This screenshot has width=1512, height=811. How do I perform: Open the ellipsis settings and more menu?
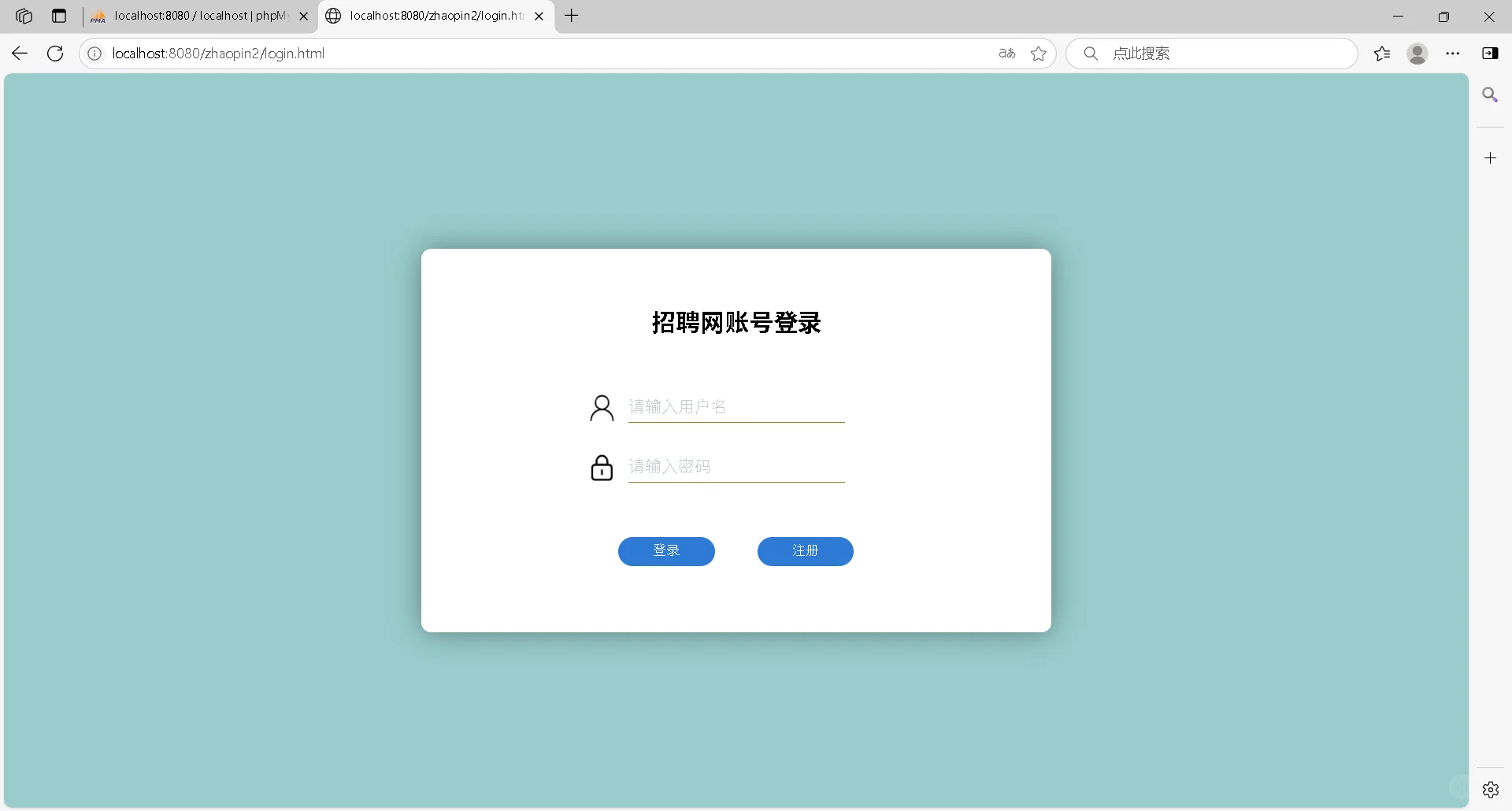pos(1454,53)
